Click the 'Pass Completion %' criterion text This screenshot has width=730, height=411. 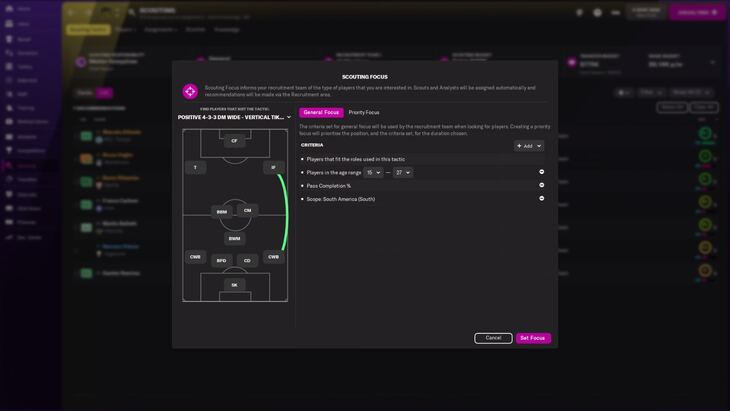point(329,186)
